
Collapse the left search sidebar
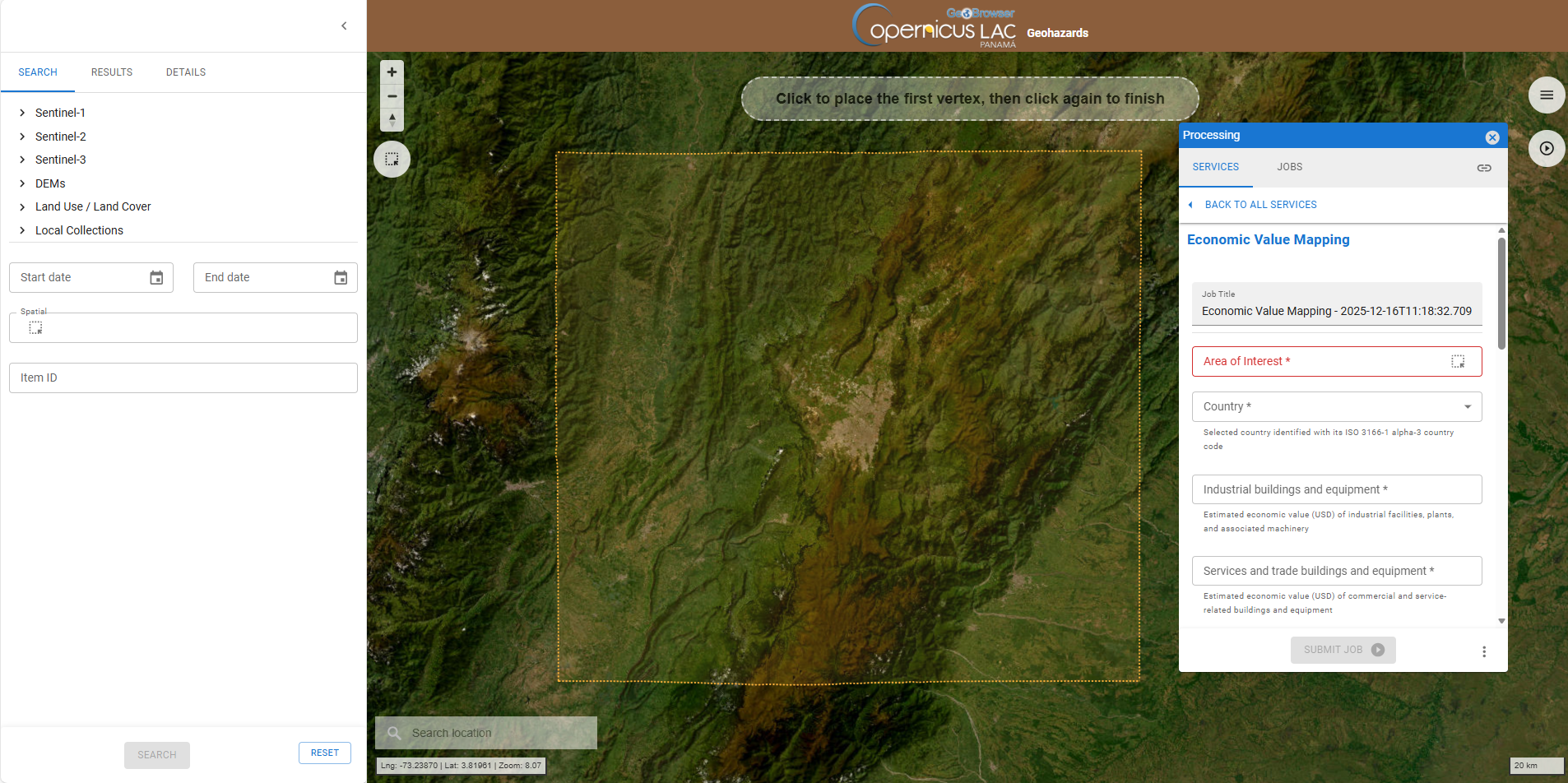coord(344,26)
